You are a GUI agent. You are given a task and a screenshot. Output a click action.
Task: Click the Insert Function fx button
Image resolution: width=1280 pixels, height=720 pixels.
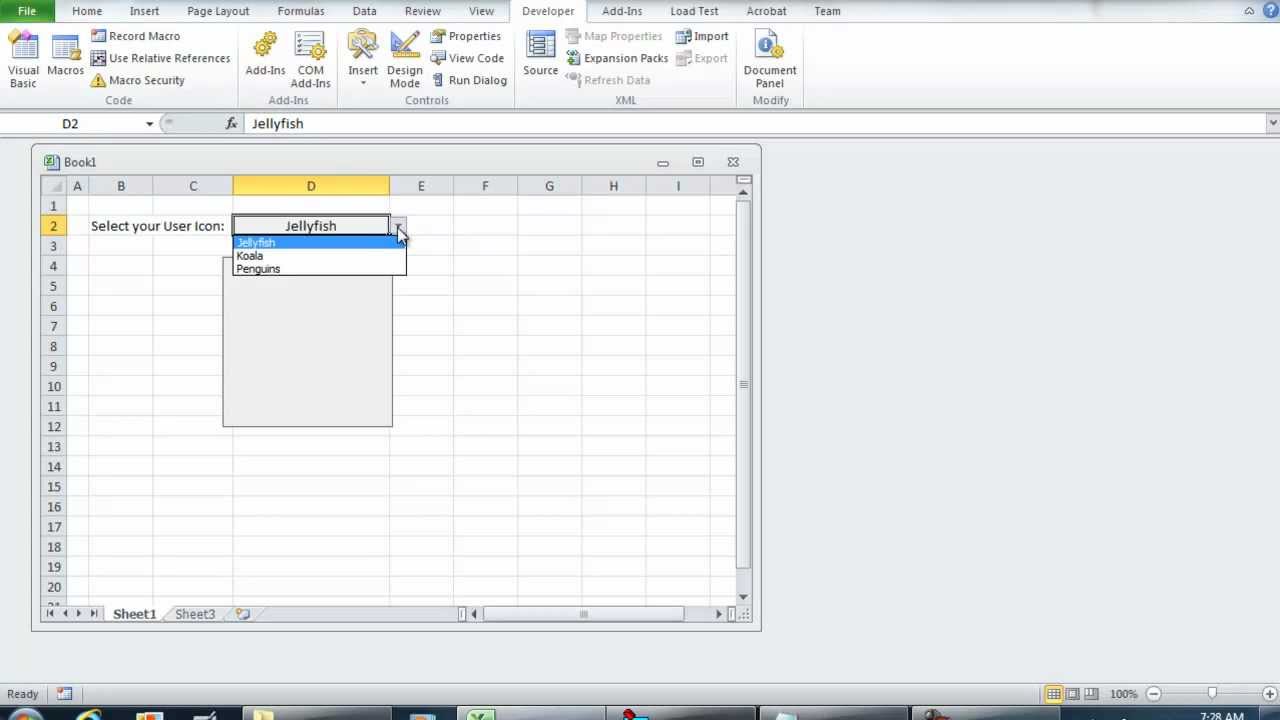pos(231,123)
